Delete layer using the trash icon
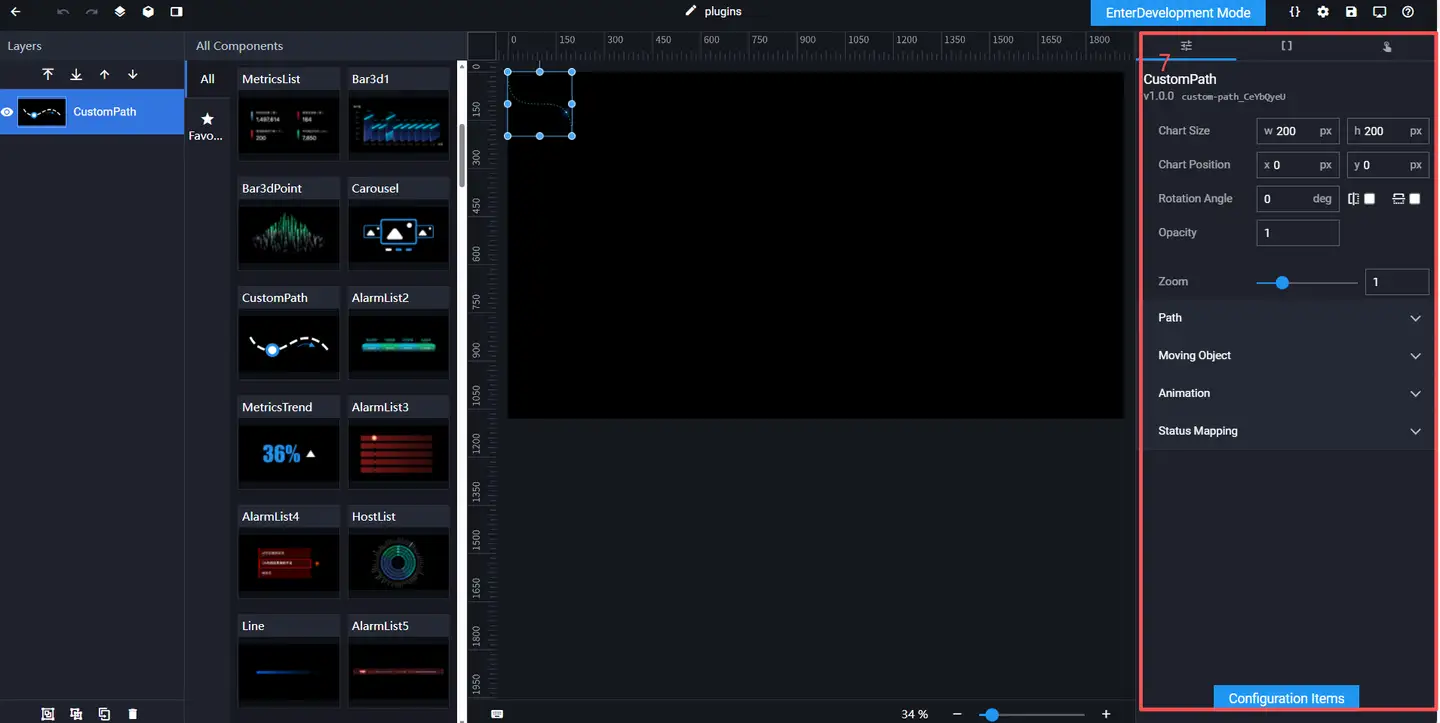 coord(133,714)
